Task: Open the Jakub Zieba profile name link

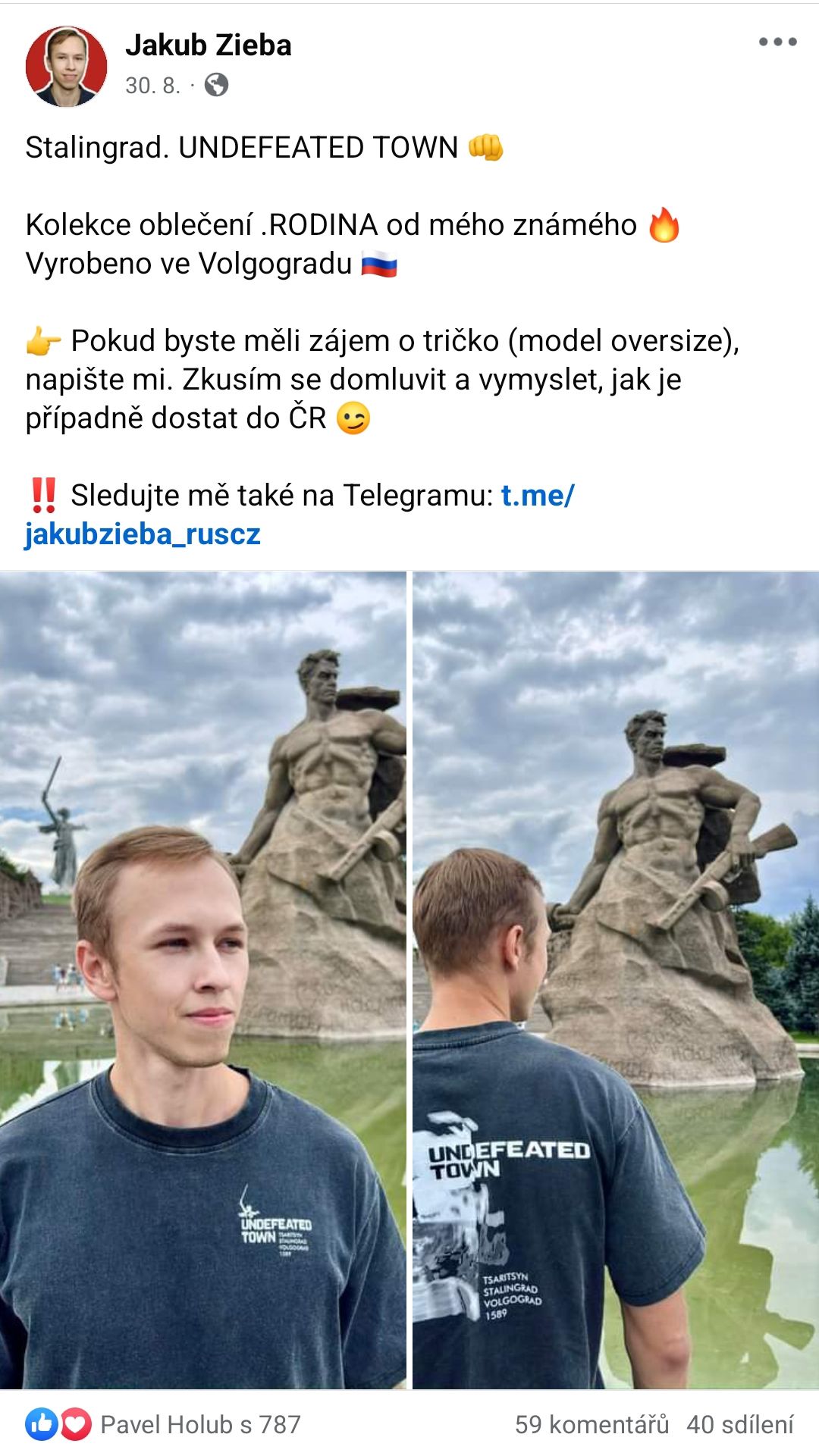Action: (209, 45)
